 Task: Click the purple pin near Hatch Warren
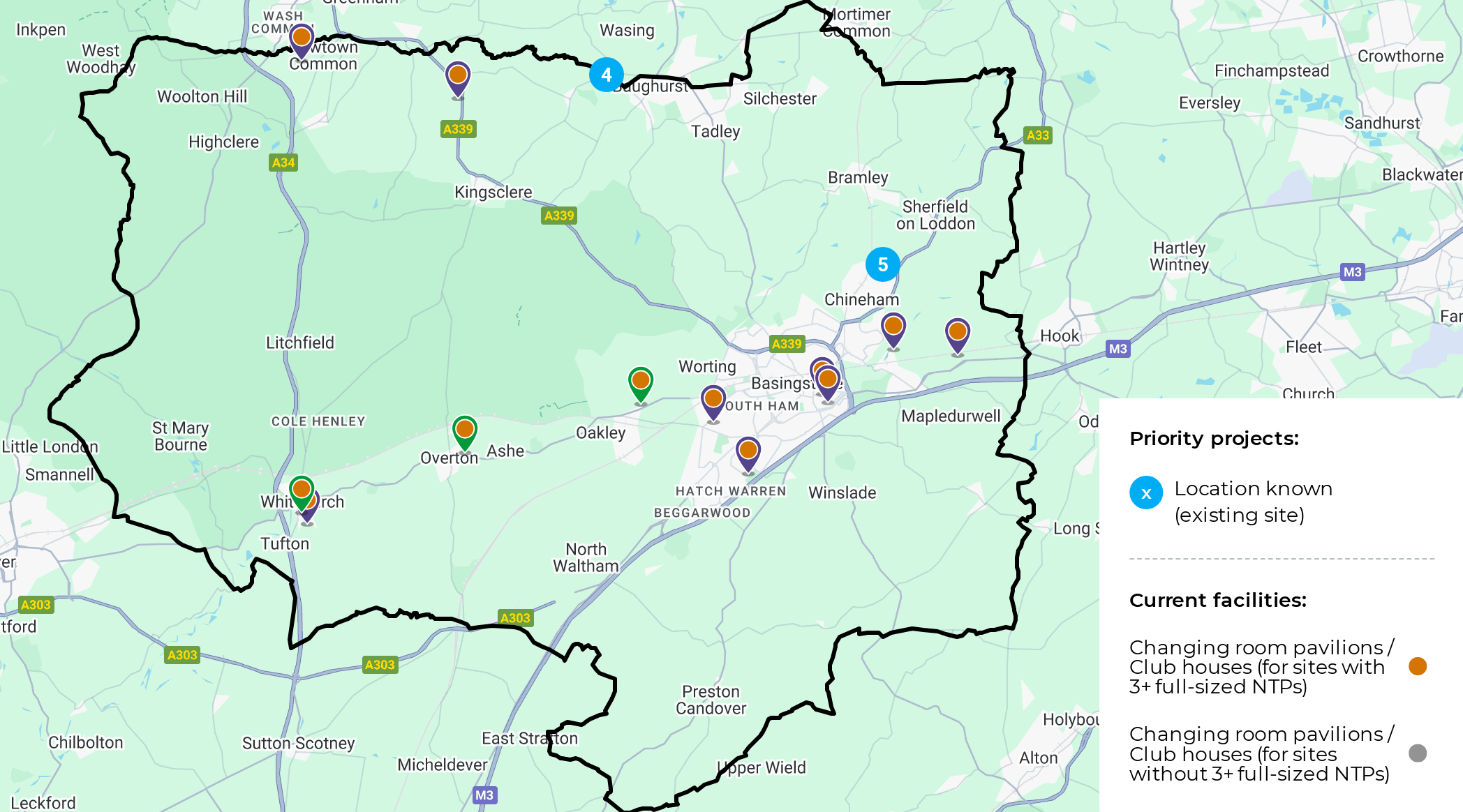[748, 456]
